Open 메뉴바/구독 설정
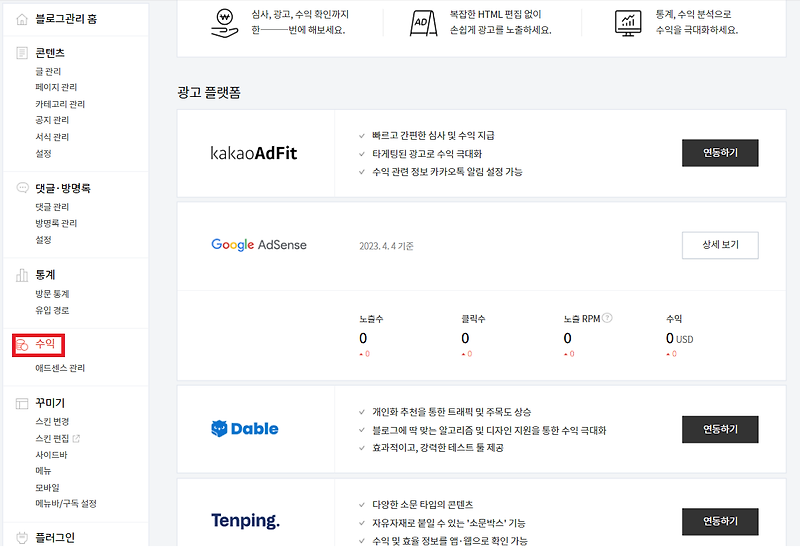800x556 pixels. [66, 503]
